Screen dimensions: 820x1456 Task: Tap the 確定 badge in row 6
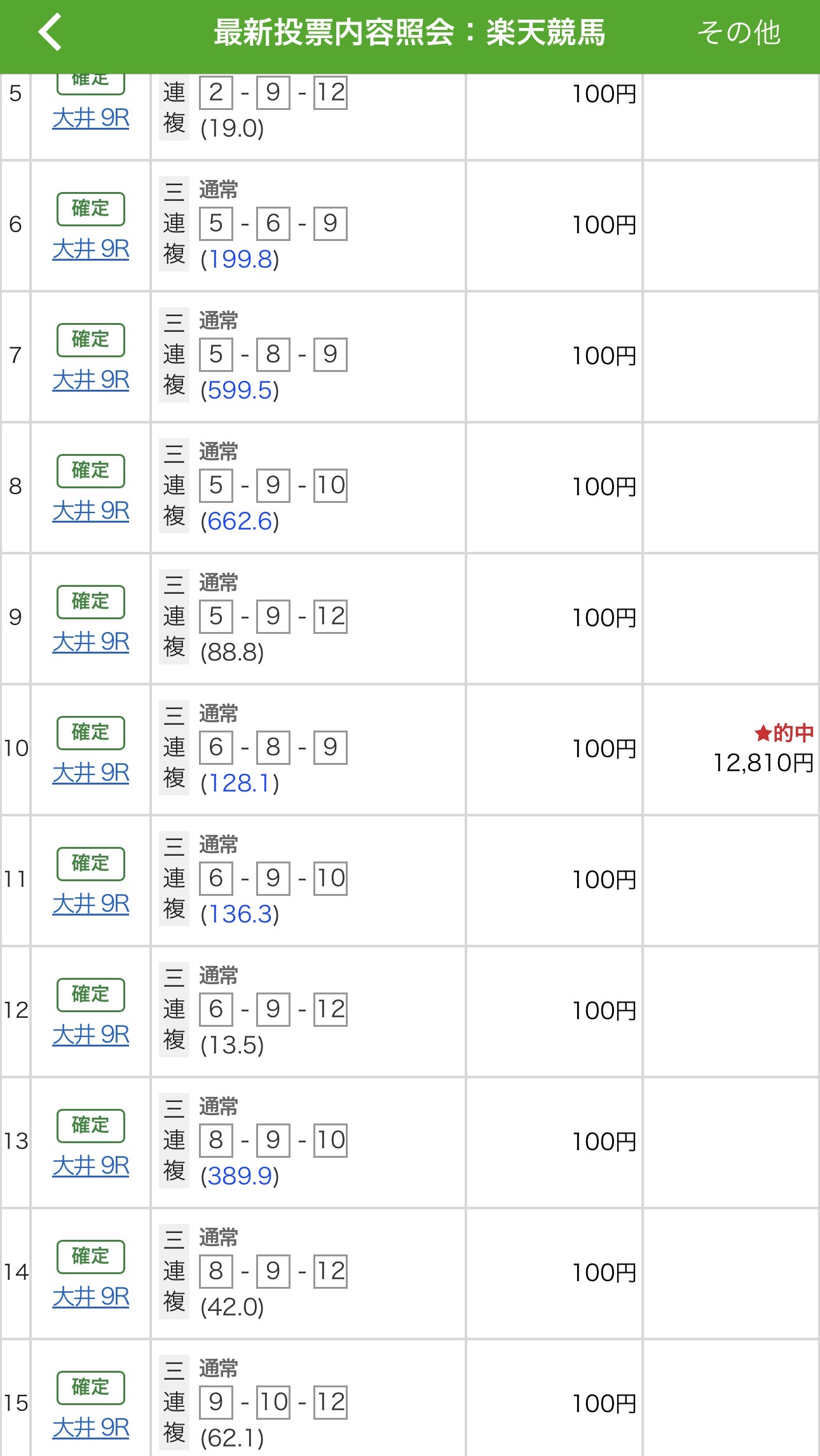(90, 209)
